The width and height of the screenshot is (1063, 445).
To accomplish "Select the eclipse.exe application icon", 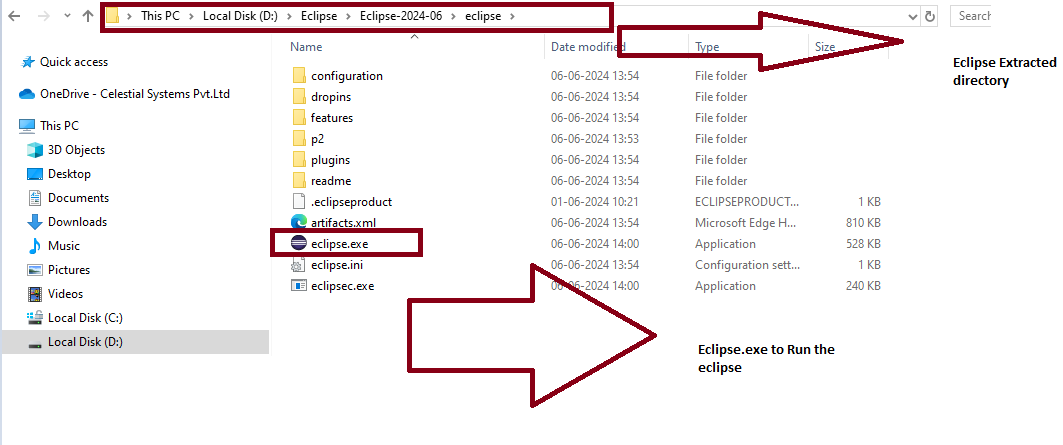I will pos(299,243).
